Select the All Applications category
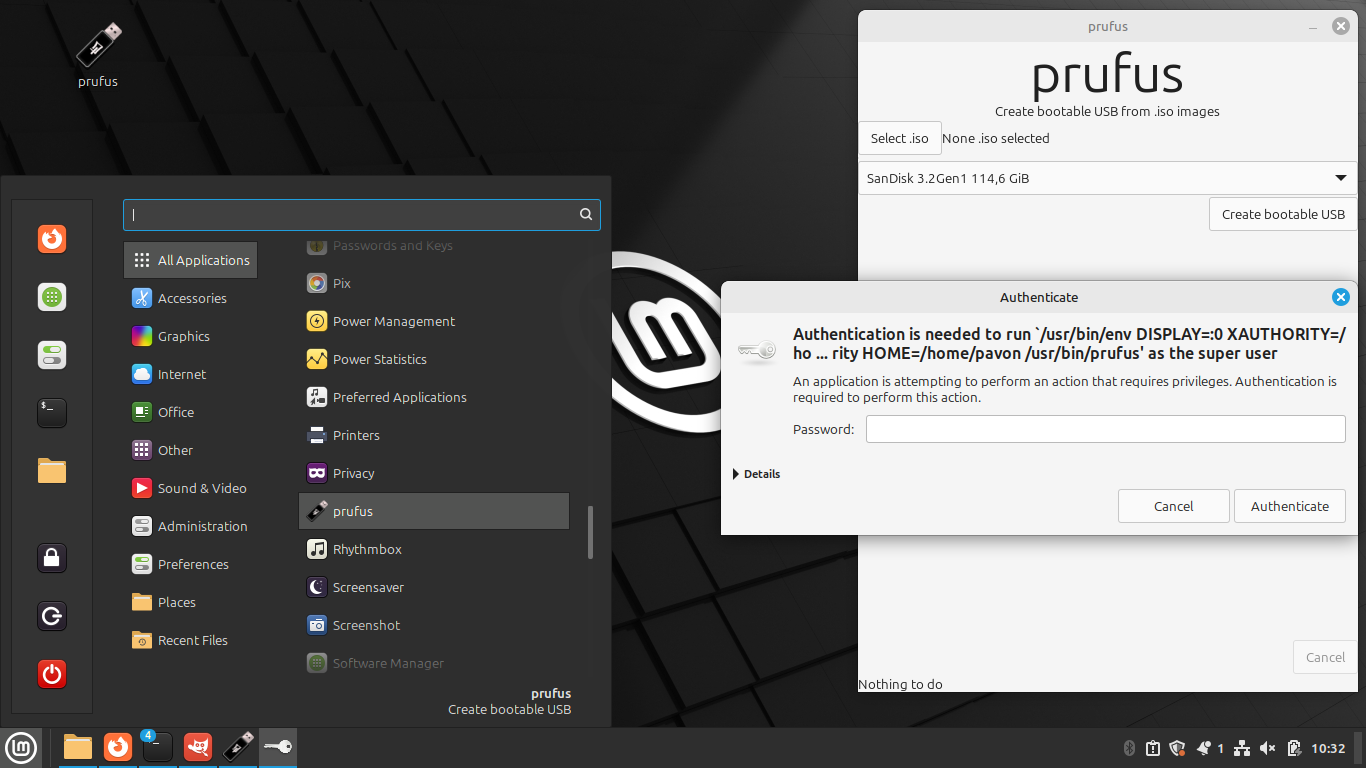Image resolution: width=1366 pixels, height=768 pixels. 191,260
